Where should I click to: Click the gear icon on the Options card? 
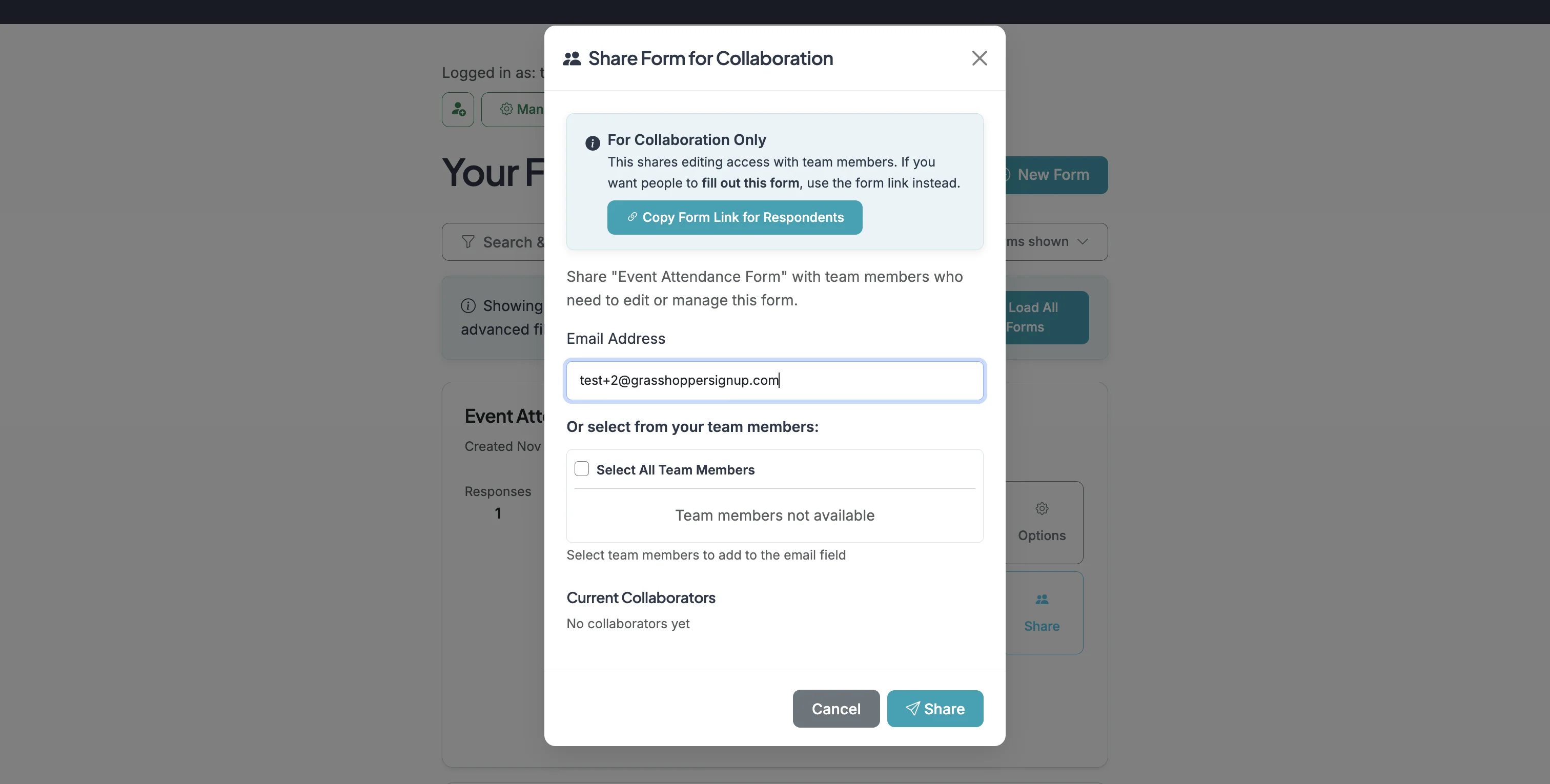(x=1042, y=508)
